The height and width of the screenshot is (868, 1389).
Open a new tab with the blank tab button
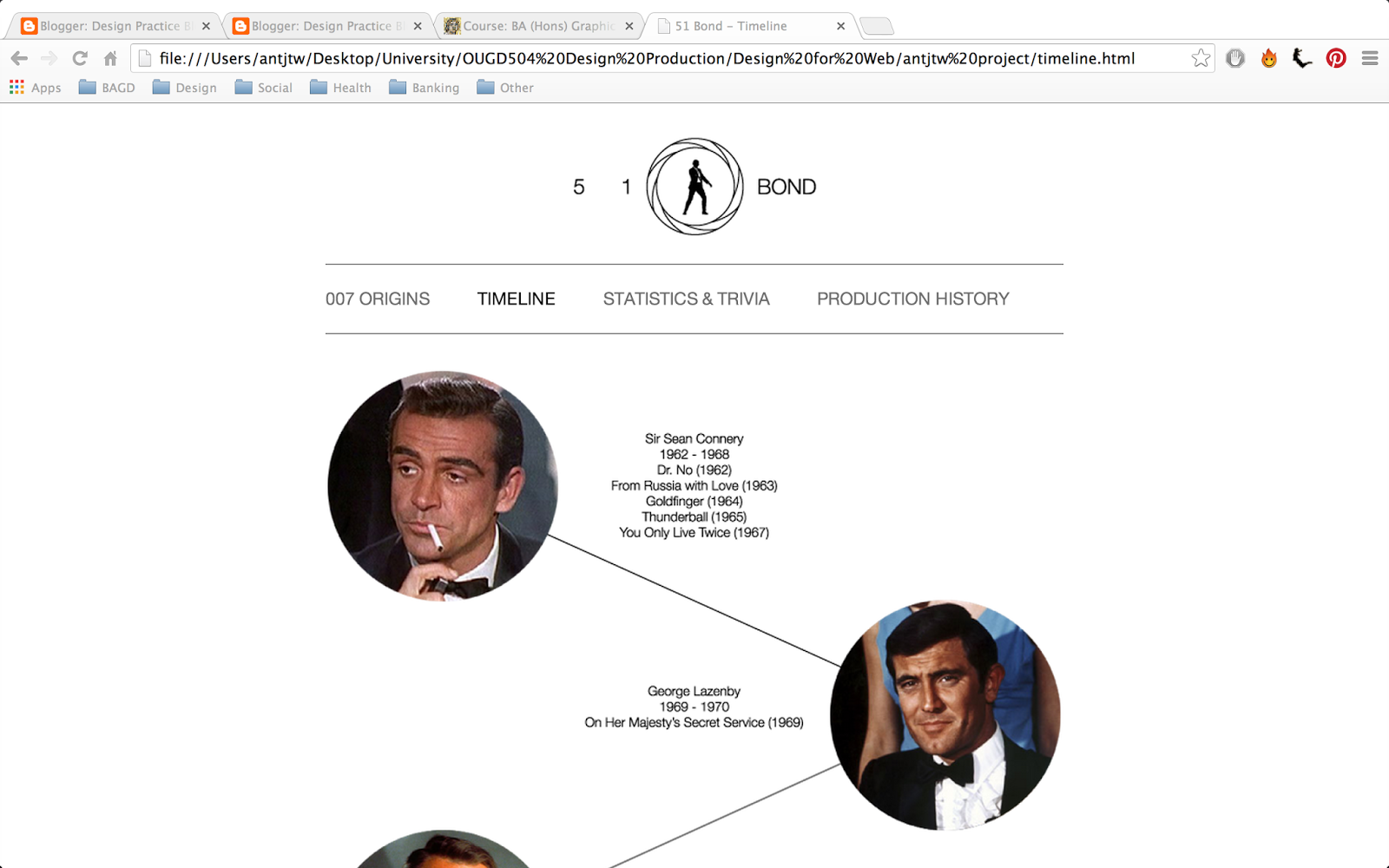(x=877, y=26)
